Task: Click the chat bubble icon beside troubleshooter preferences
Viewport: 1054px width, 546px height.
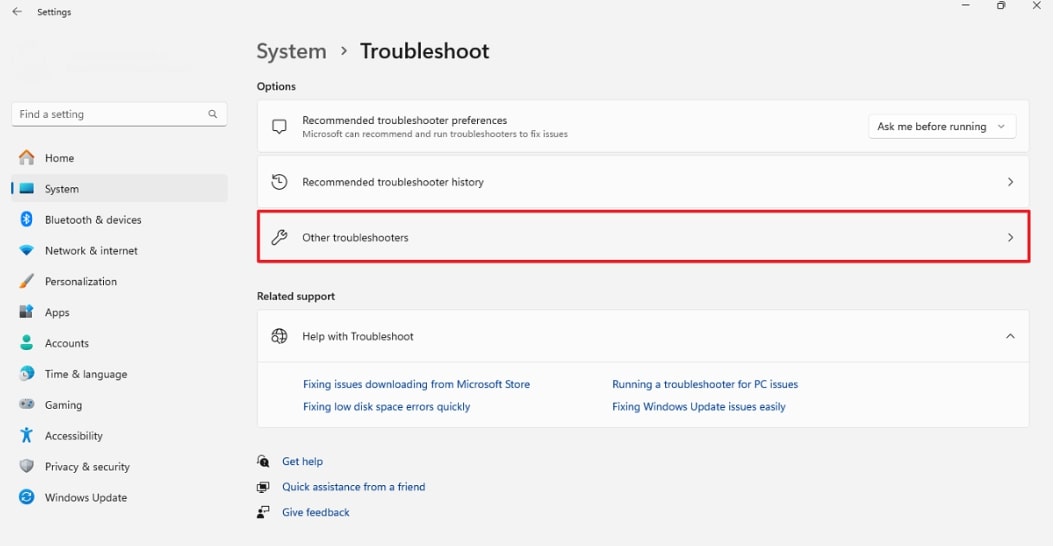Action: tap(279, 126)
